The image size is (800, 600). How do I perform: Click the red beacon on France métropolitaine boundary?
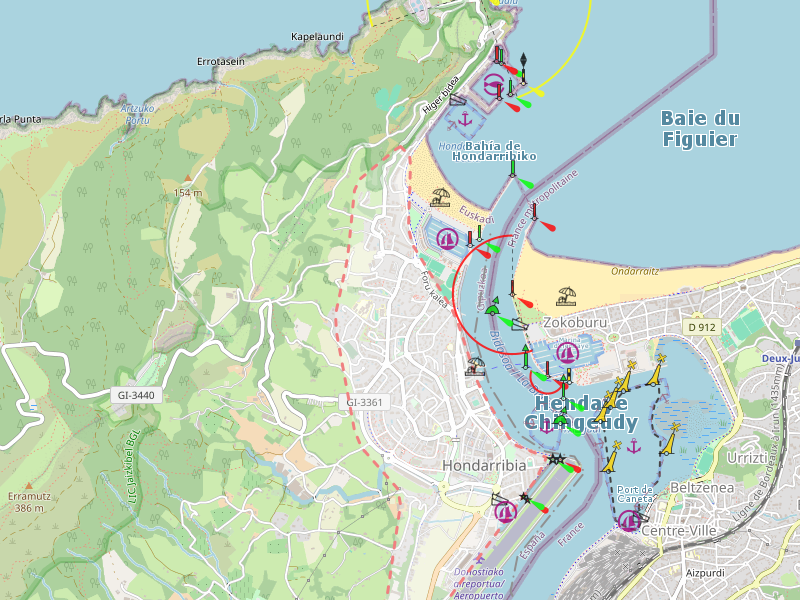[x=535, y=211]
